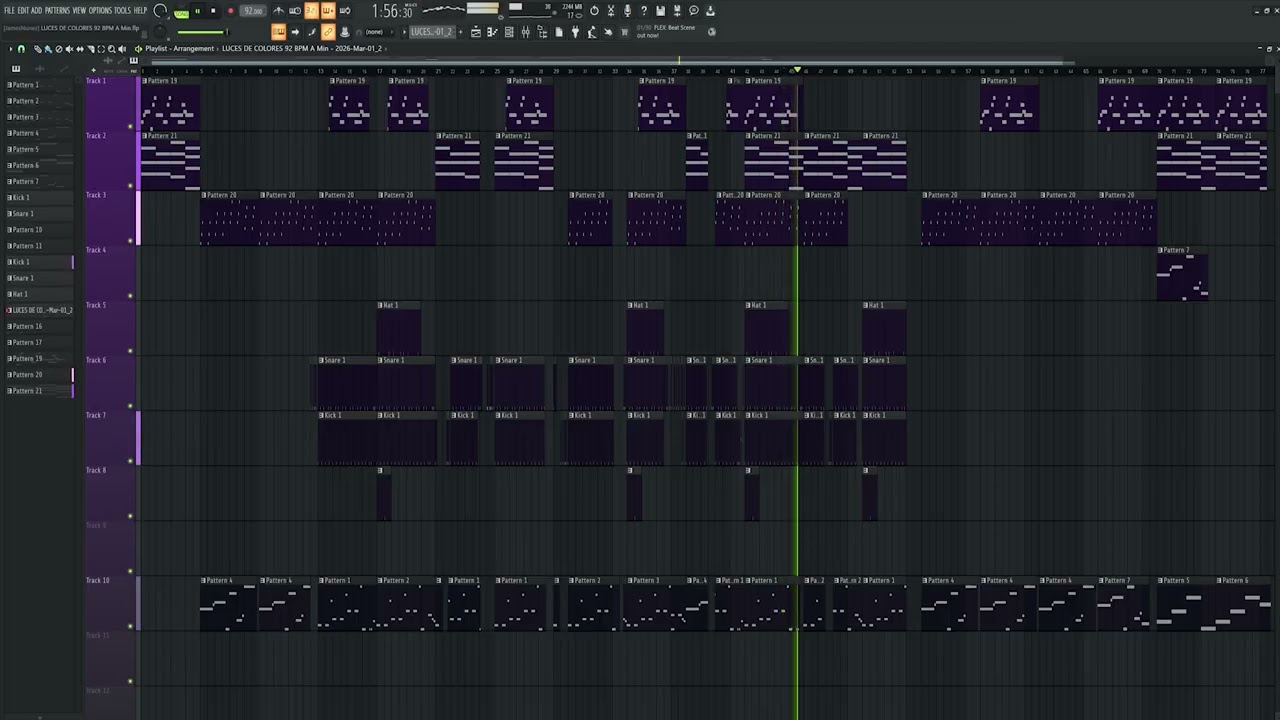Open the EDIT menu

[x=23, y=11]
